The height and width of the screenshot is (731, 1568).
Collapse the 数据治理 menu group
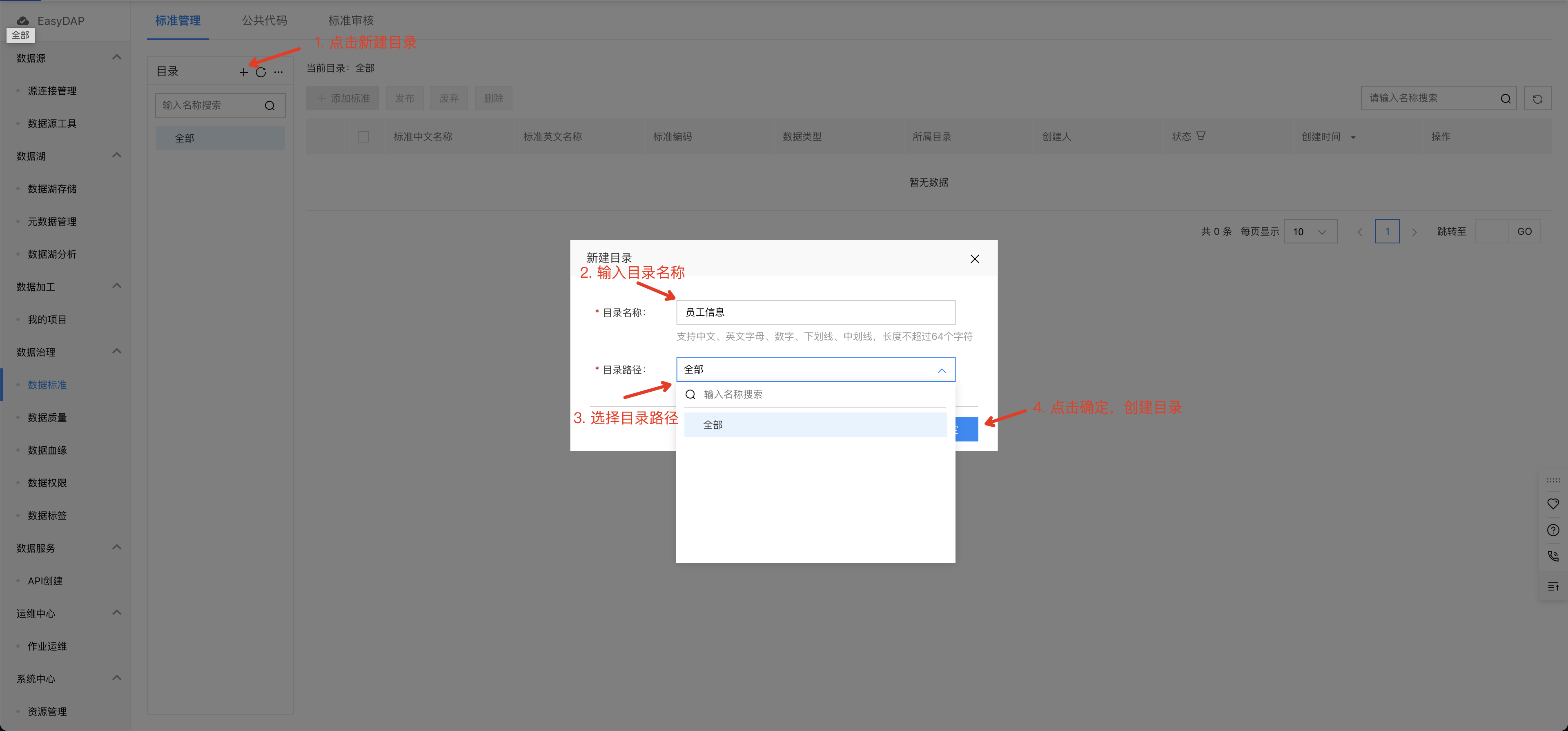pyautogui.click(x=117, y=352)
